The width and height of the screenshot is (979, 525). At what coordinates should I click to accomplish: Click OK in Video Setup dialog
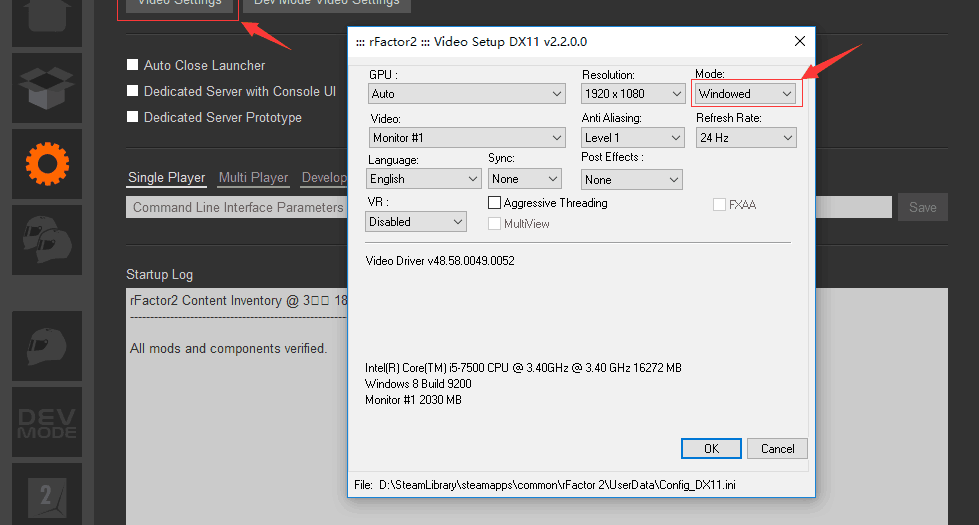[711, 448]
